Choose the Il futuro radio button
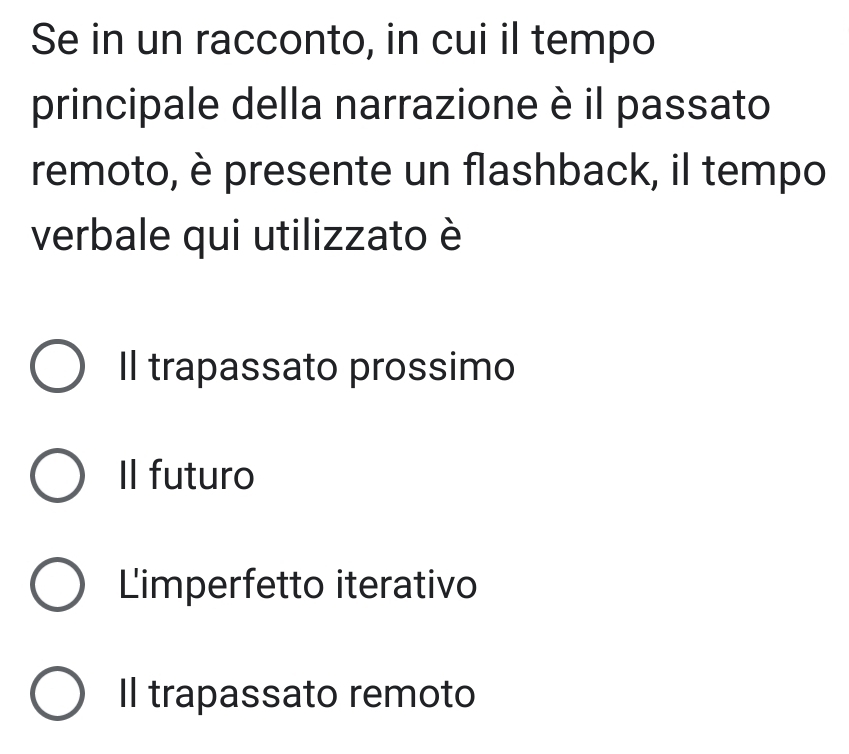The image size is (849, 754). (56, 477)
